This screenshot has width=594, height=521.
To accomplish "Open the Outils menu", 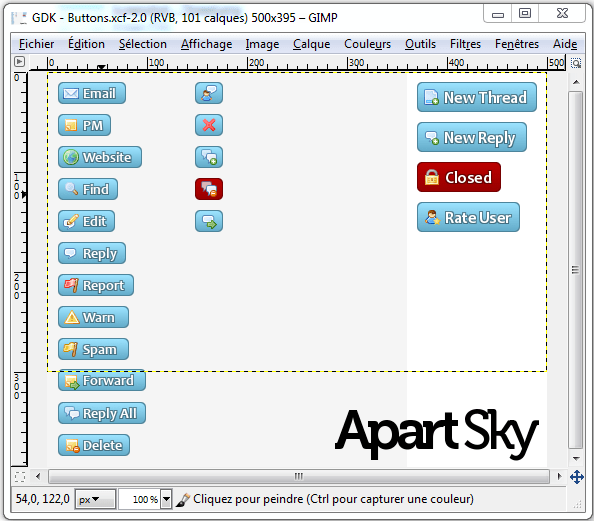I will 420,44.
